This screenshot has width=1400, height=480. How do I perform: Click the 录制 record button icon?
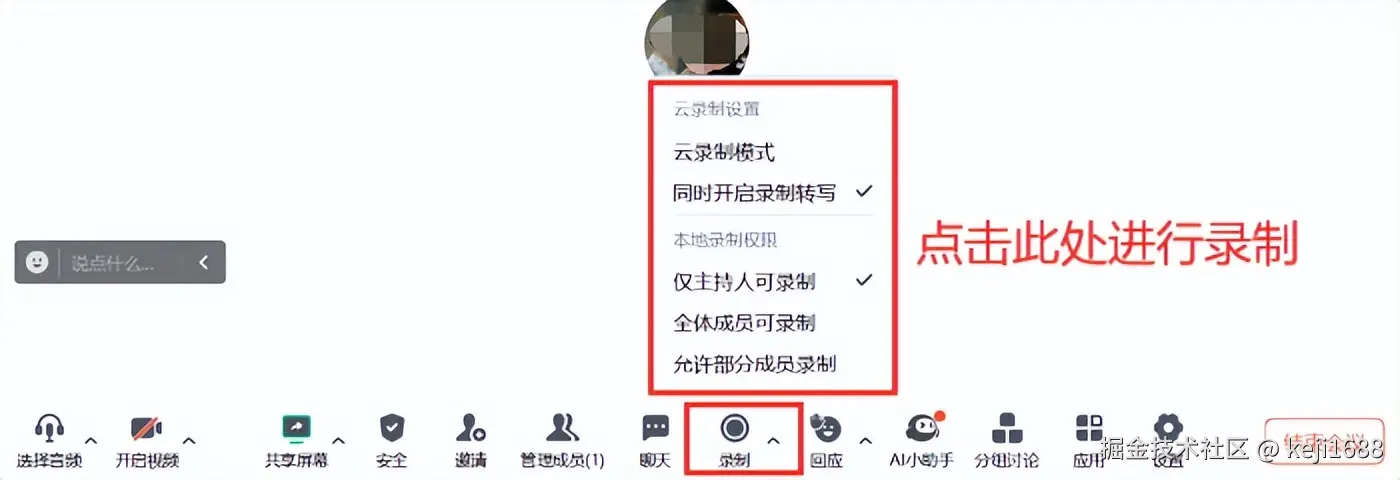click(734, 428)
